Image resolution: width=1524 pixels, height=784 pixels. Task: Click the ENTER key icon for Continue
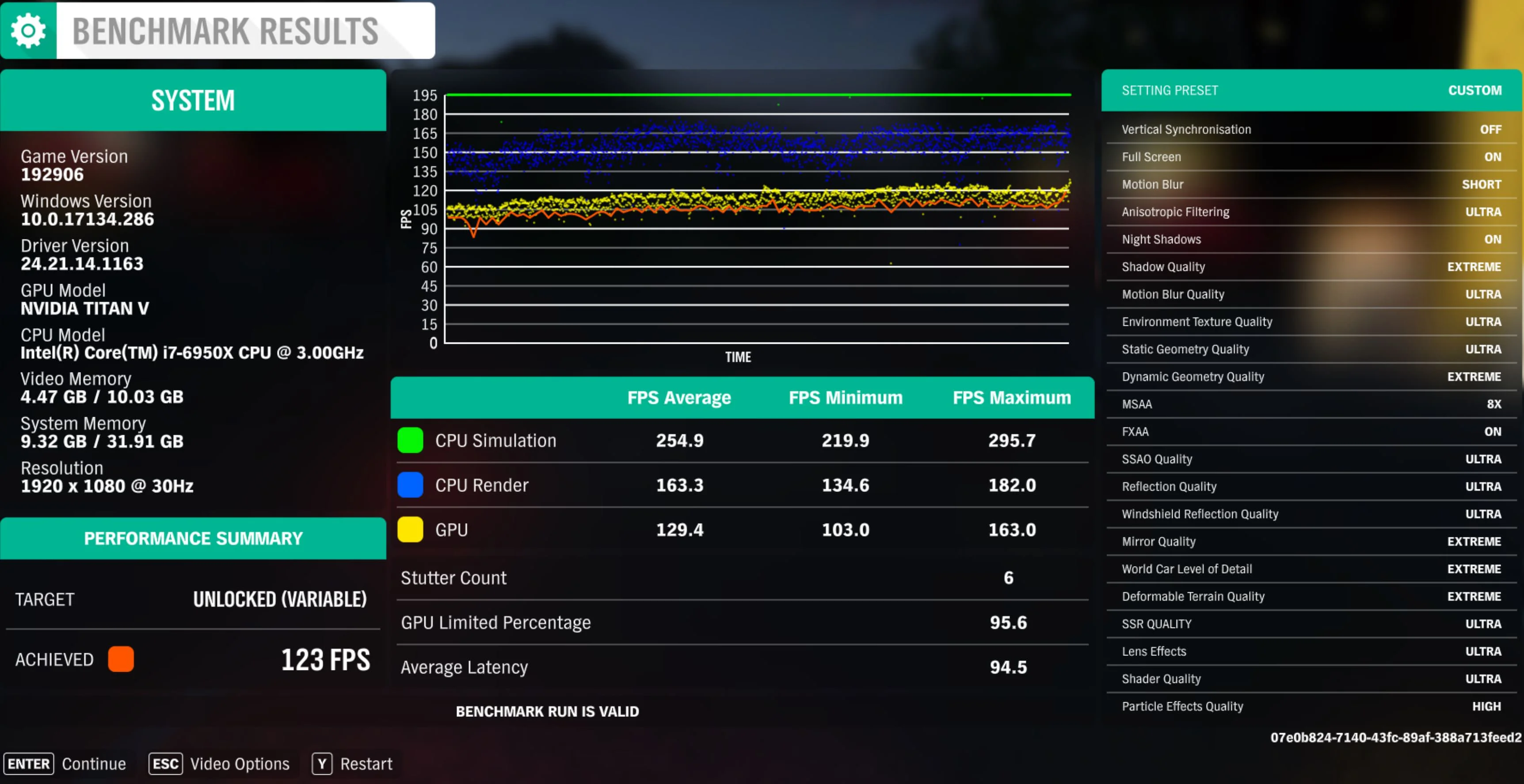click(28, 764)
